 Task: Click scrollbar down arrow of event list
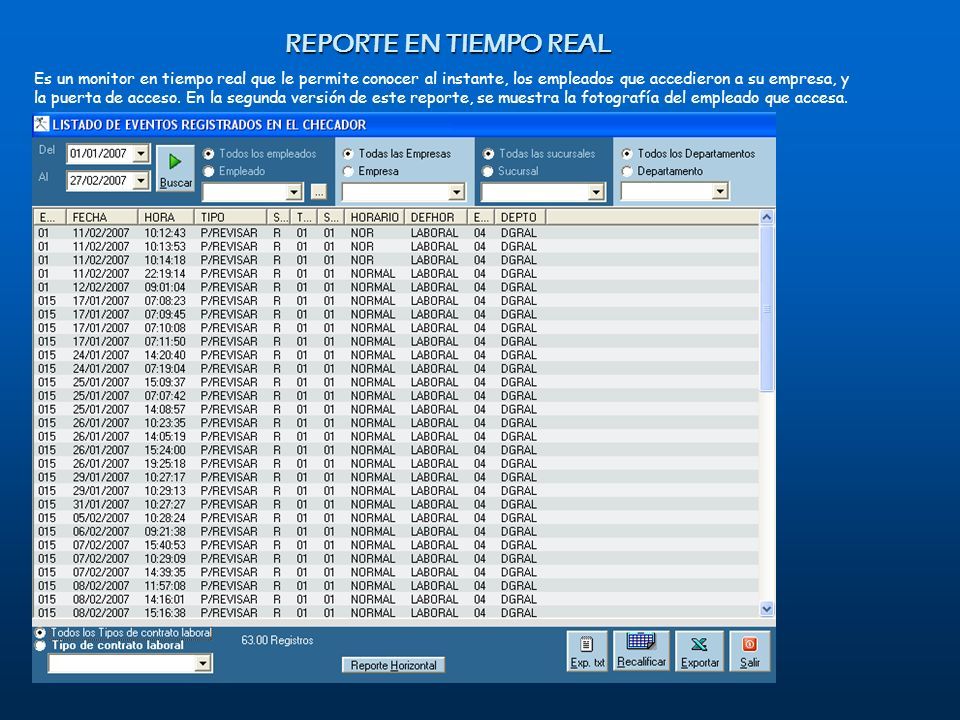[767, 609]
